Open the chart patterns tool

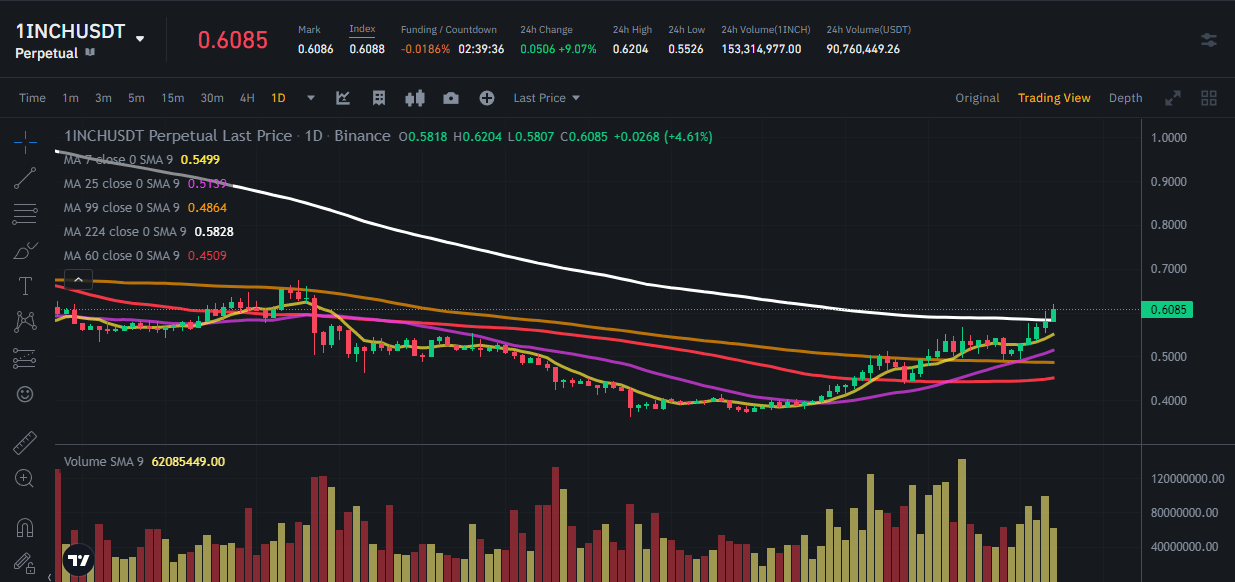(25, 322)
